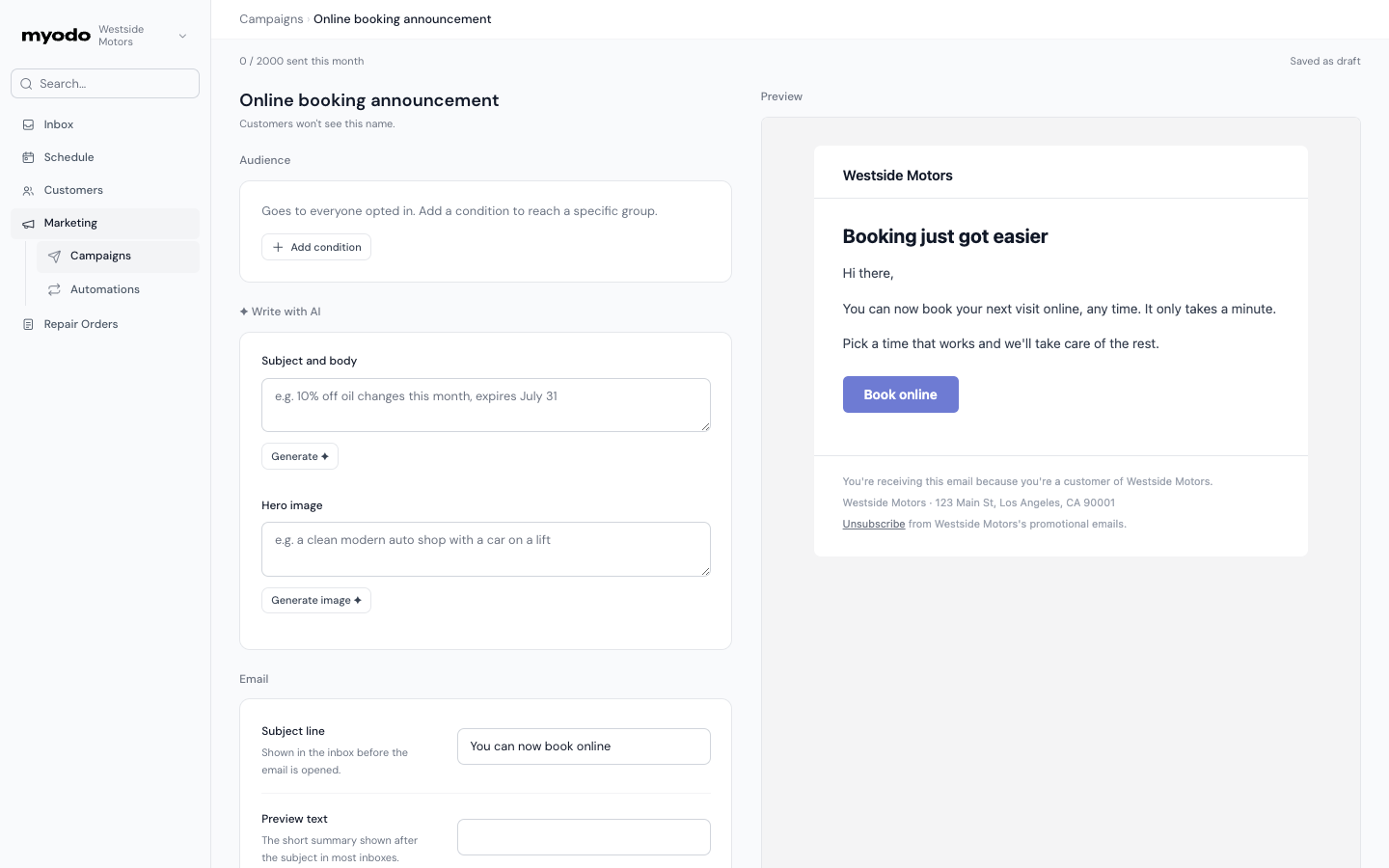
Task: Click the Westside Motors email header name
Action: pos(898,176)
